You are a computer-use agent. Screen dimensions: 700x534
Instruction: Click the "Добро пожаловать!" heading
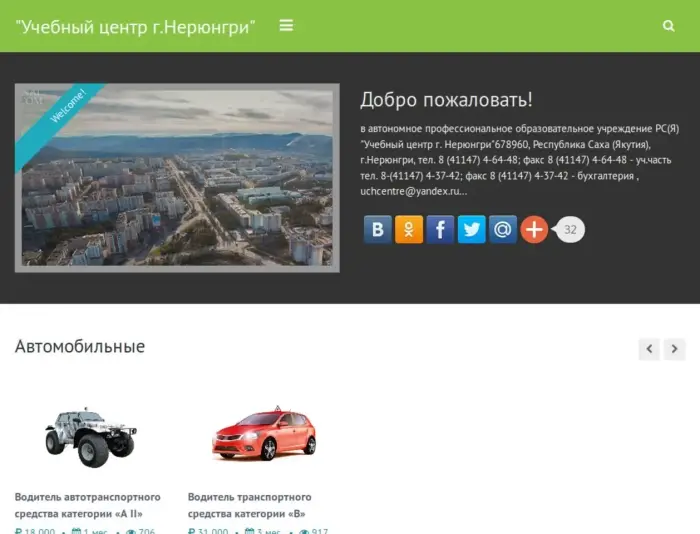point(446,100)
